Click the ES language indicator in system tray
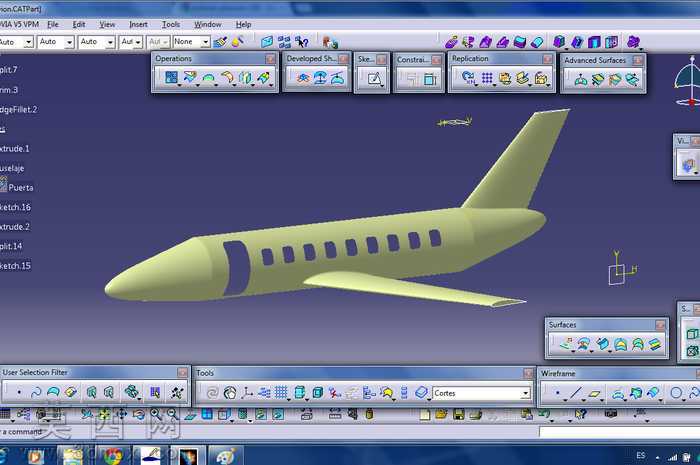This screenshot has height=465, width=700. tap(641, 455)
